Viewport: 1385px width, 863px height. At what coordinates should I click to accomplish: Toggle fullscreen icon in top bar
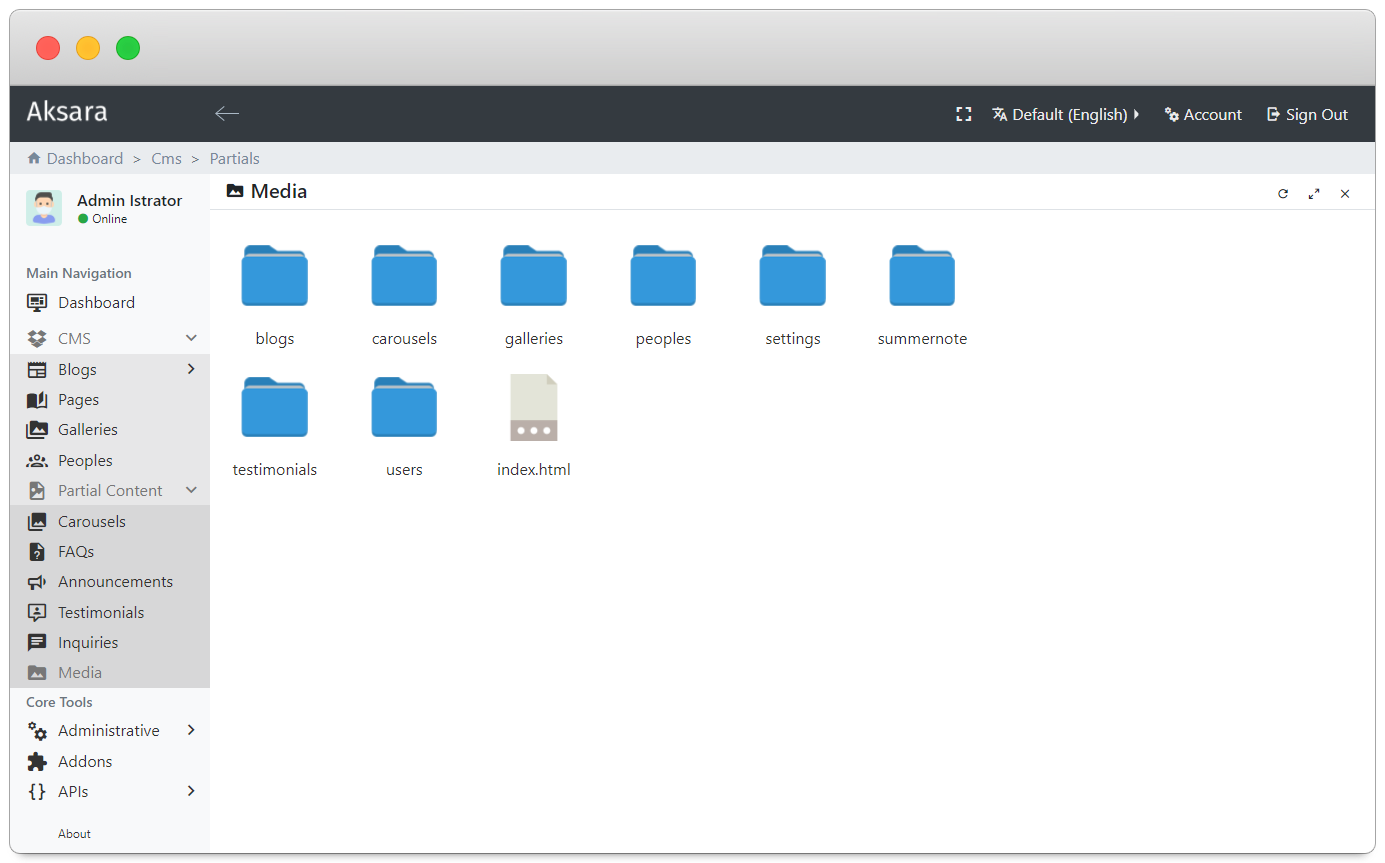click(x=964, y=114)
